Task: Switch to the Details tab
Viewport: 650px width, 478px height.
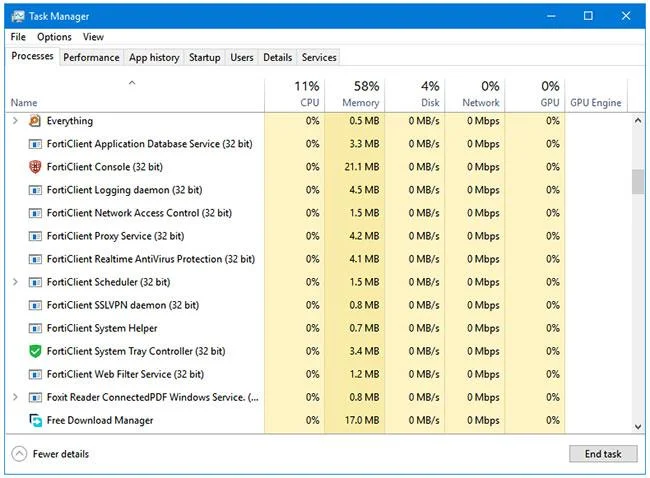Action: coord(277,57)
